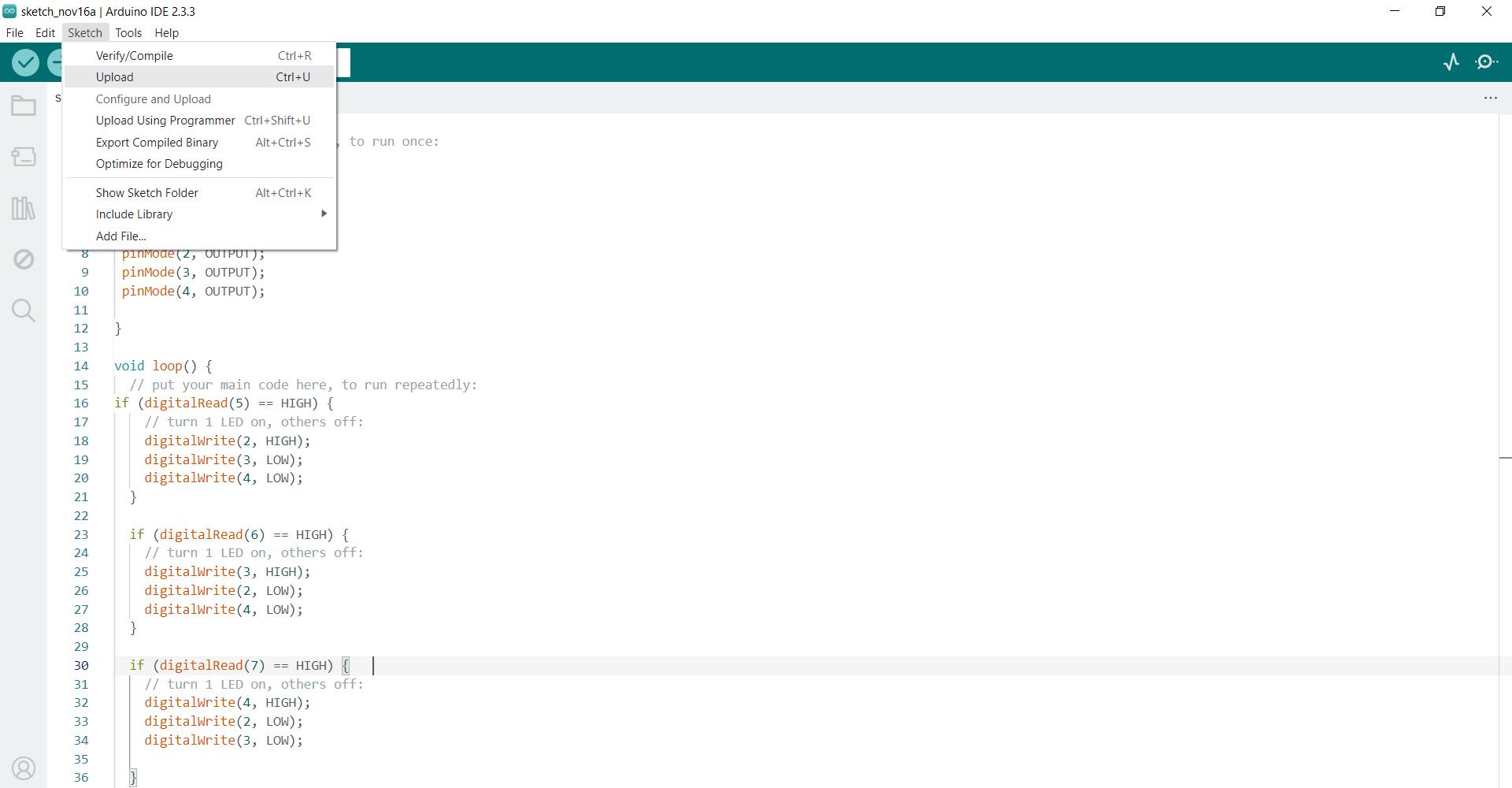The width and height of the screenshot is (1512, 788).
Task: Open the Library Manager sidebar panel
Action: [24, 208]
